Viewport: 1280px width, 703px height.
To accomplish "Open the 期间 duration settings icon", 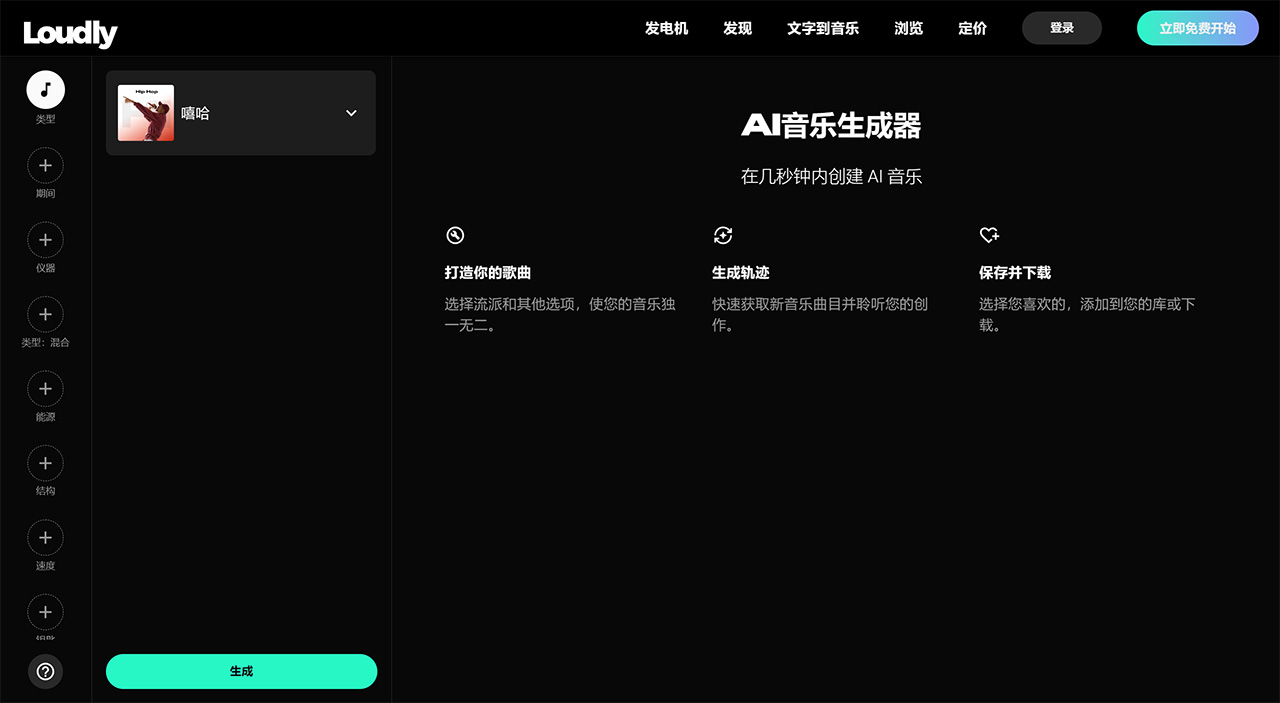I will 45,165.
